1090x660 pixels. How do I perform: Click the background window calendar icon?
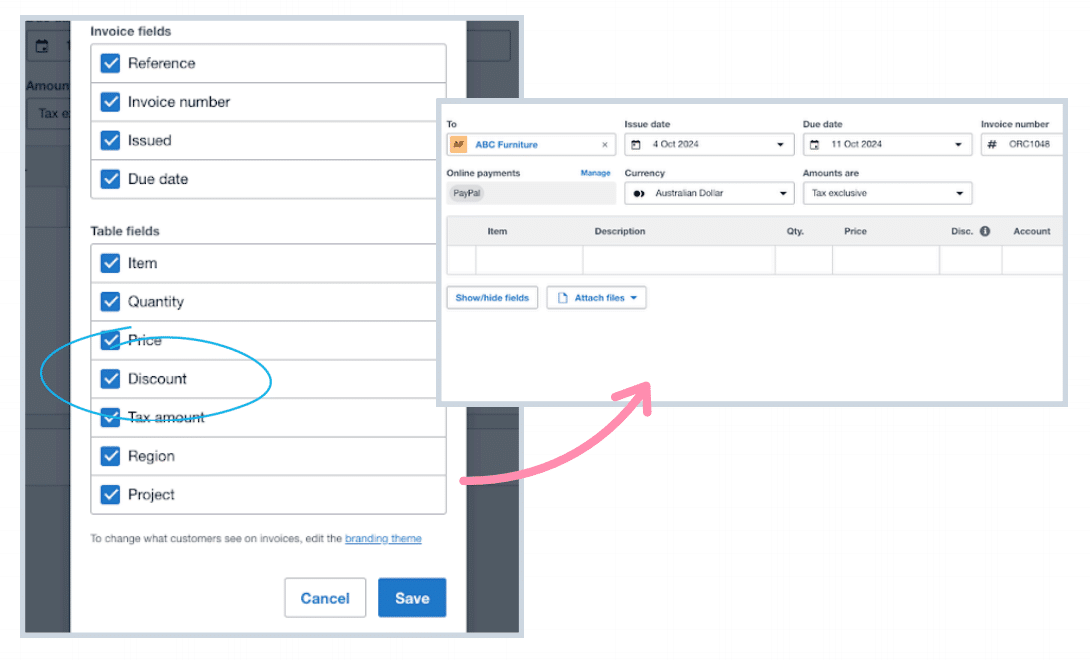(42, 47)
